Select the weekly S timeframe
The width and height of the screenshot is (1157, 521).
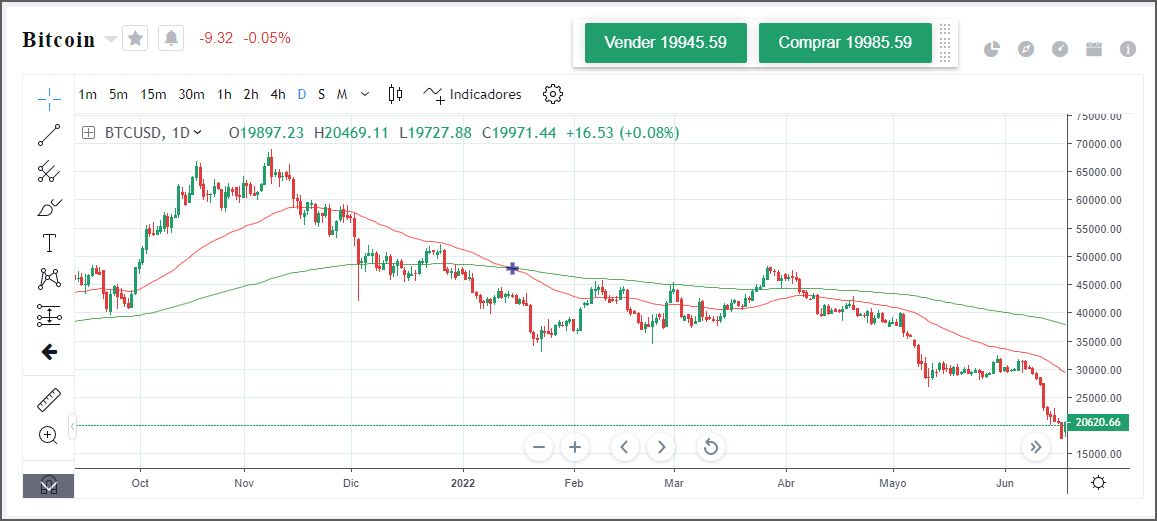coord(322,94)
